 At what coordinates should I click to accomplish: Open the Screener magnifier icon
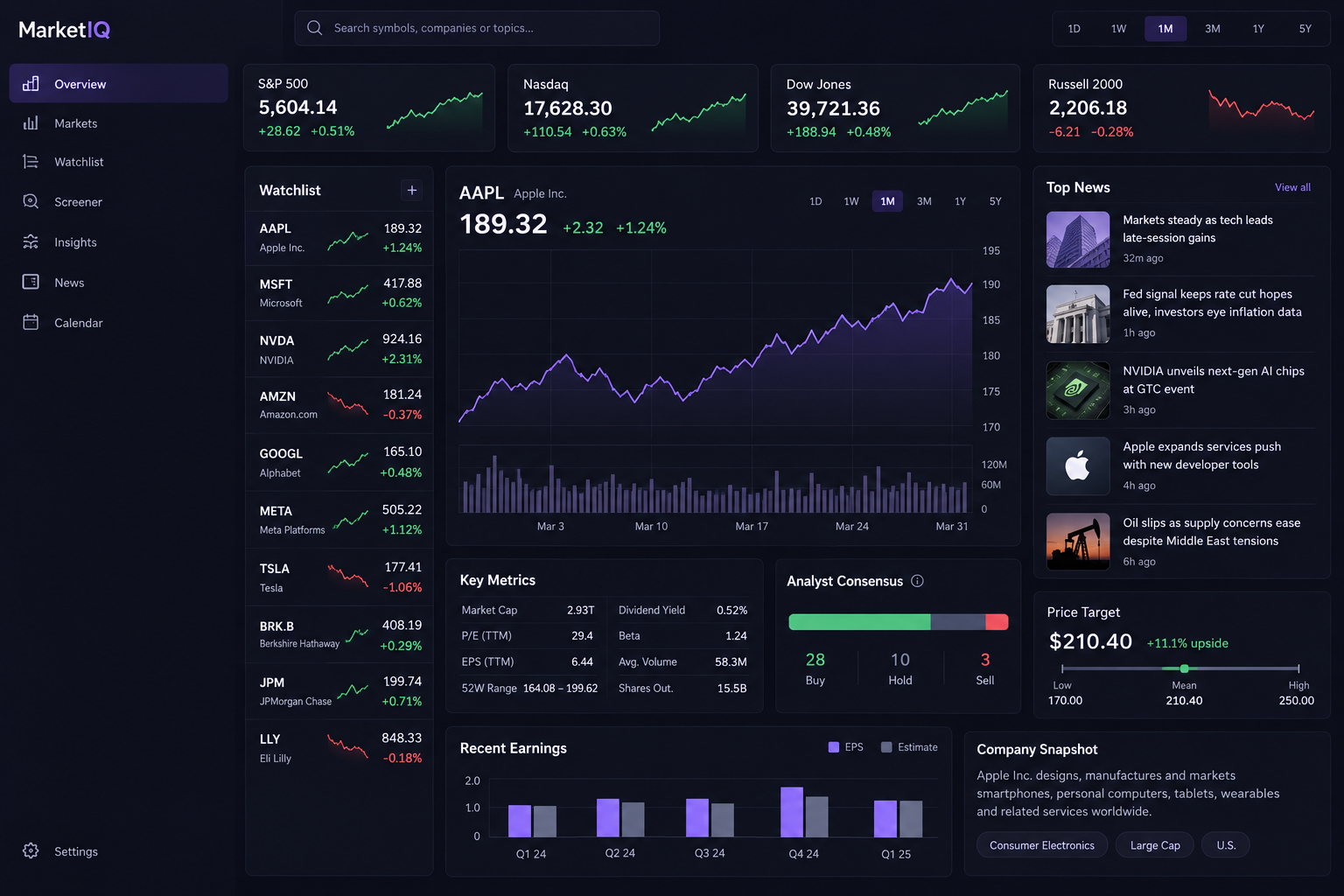[31, 201]
